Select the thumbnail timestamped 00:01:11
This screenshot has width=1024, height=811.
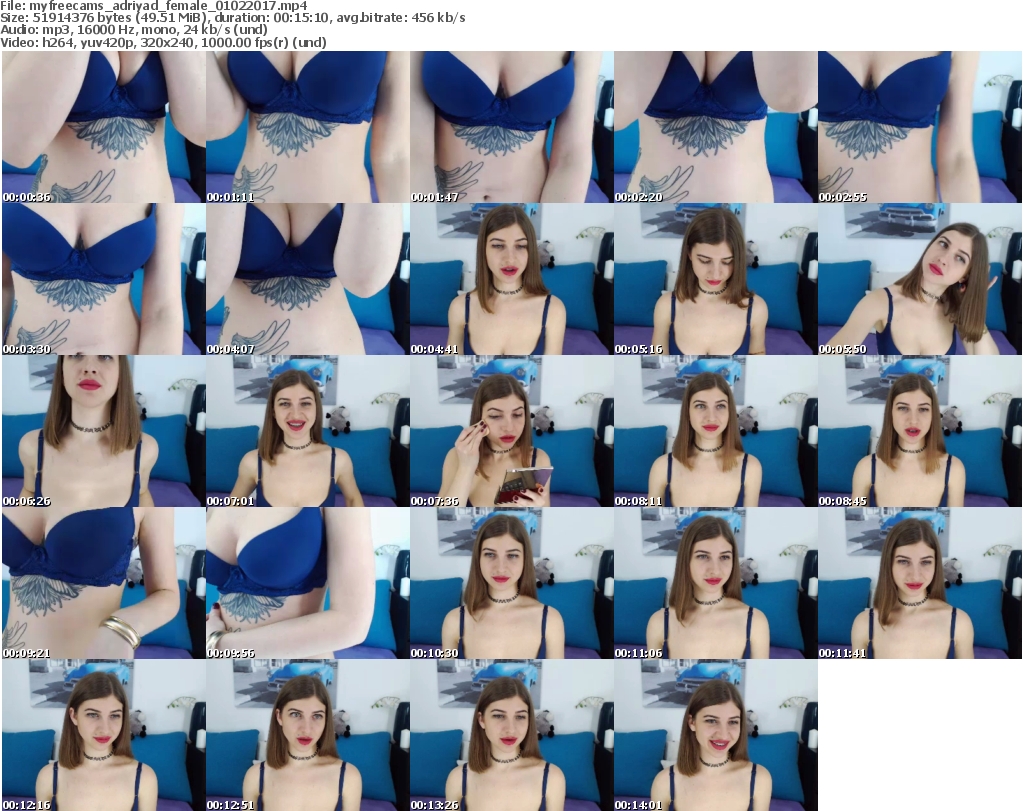308,127
